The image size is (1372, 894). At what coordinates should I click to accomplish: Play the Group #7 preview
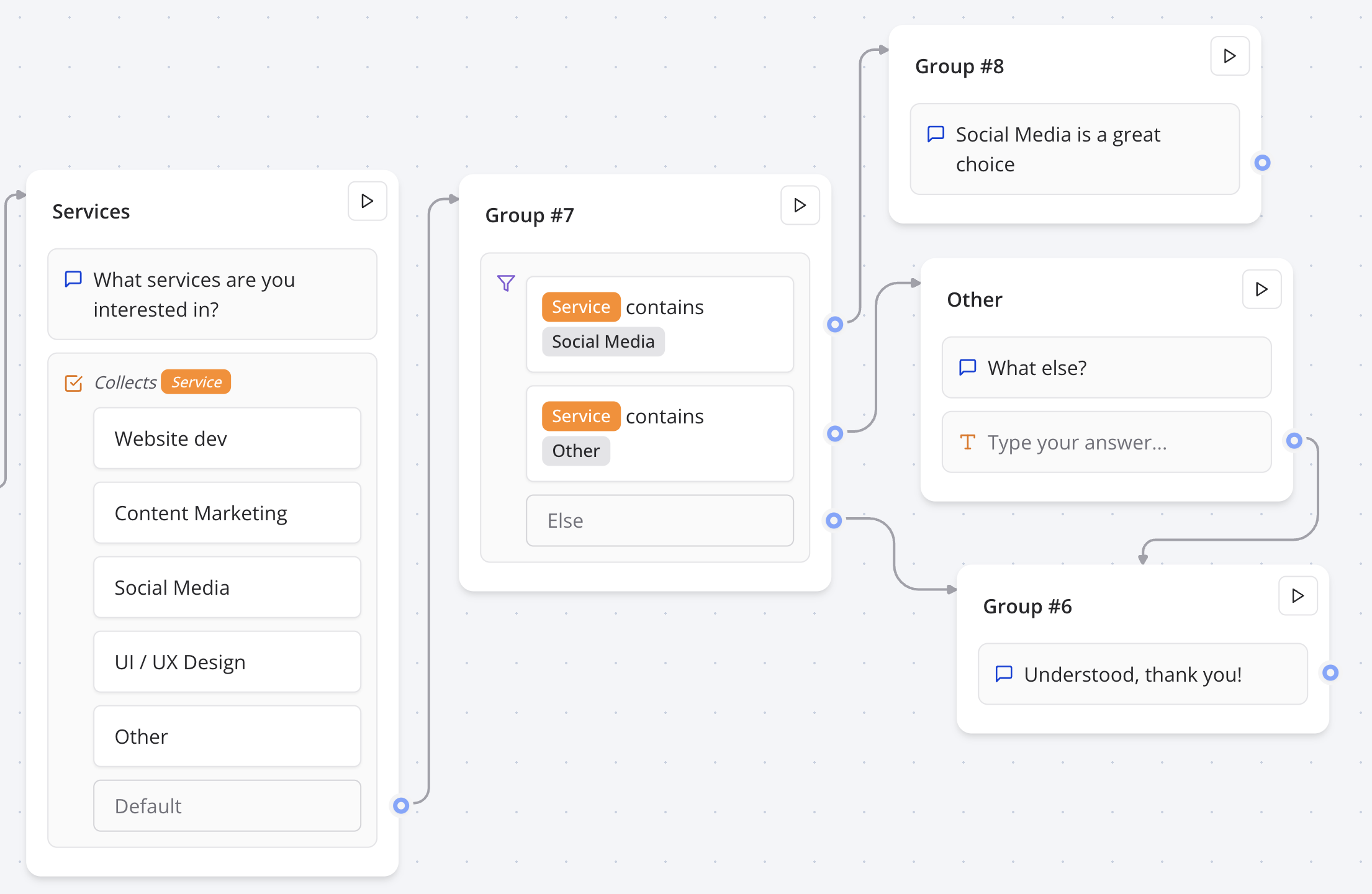point(799,205)
